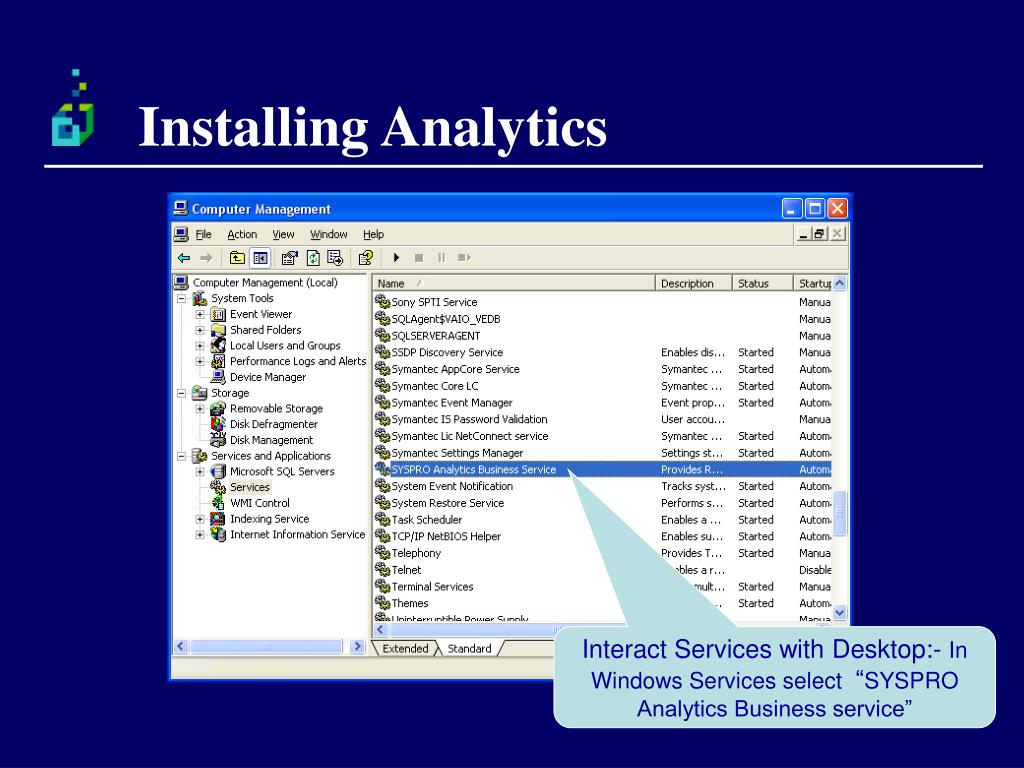Viewport: 1024px width, 768px height.
Task: Sort services by Name column header
Action: (x=514, y=283)
